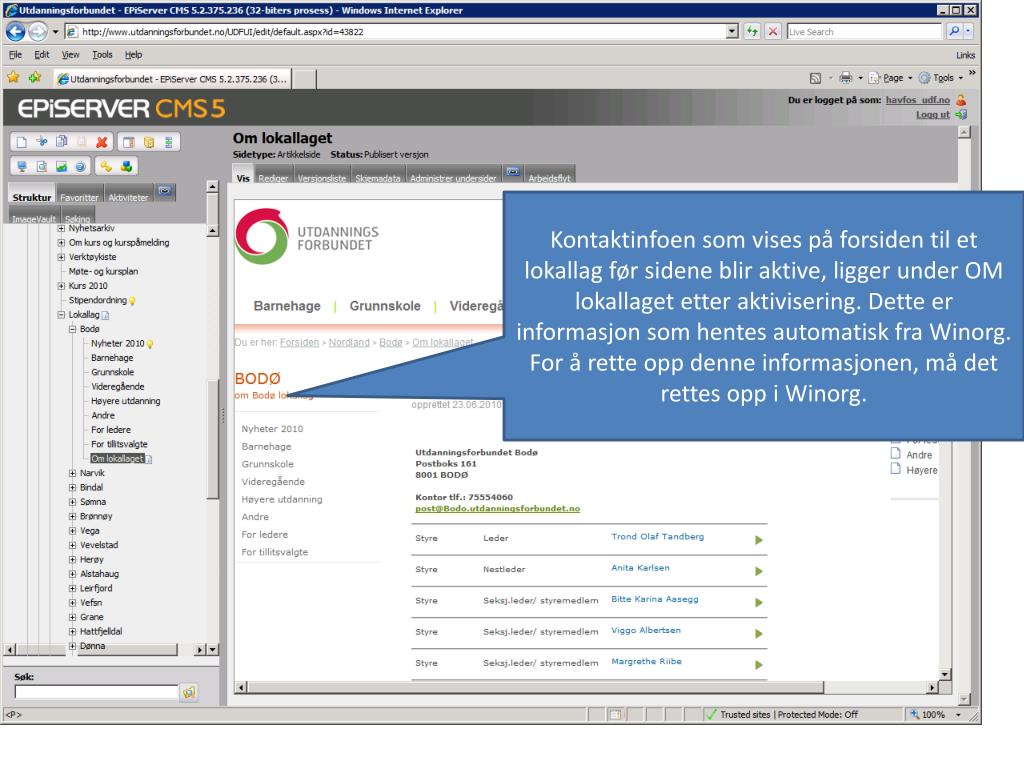Click the blue monitor icon in toolbar

[x=22, y=167]
